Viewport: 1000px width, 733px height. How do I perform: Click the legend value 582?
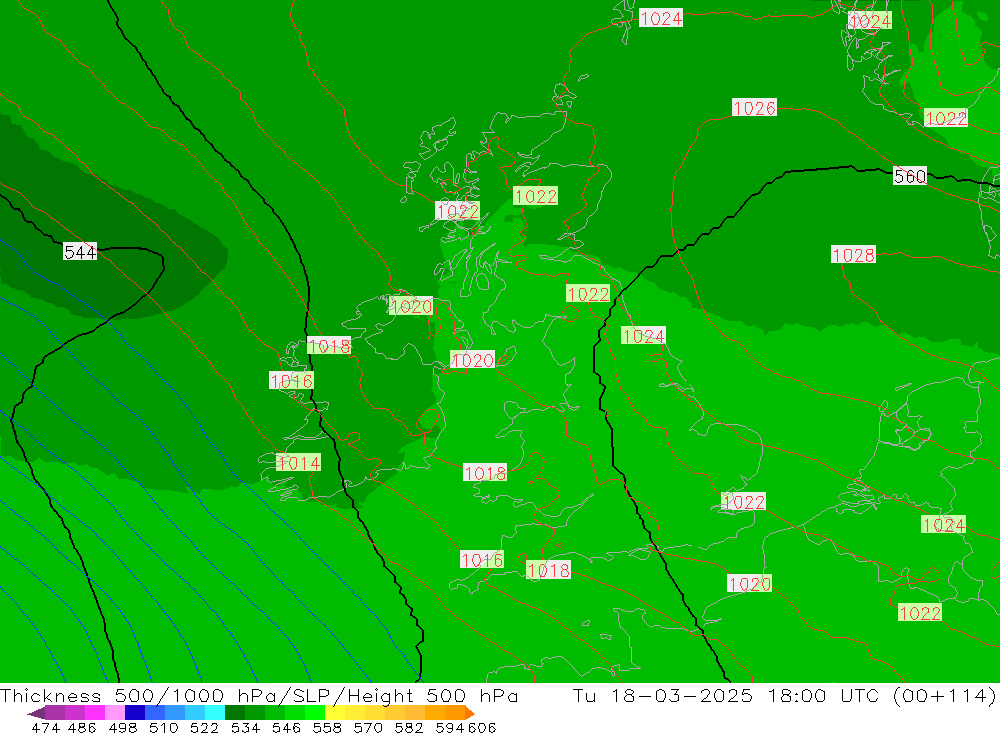pos(408,727)
